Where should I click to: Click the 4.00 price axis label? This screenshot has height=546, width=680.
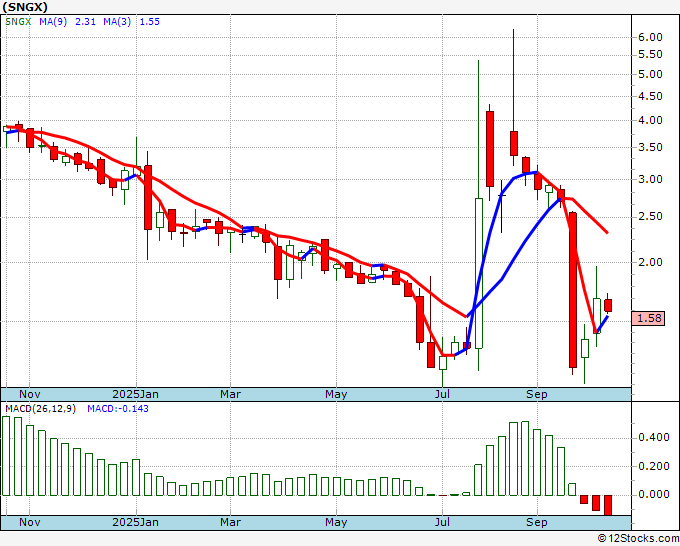(x=650, y=120)
